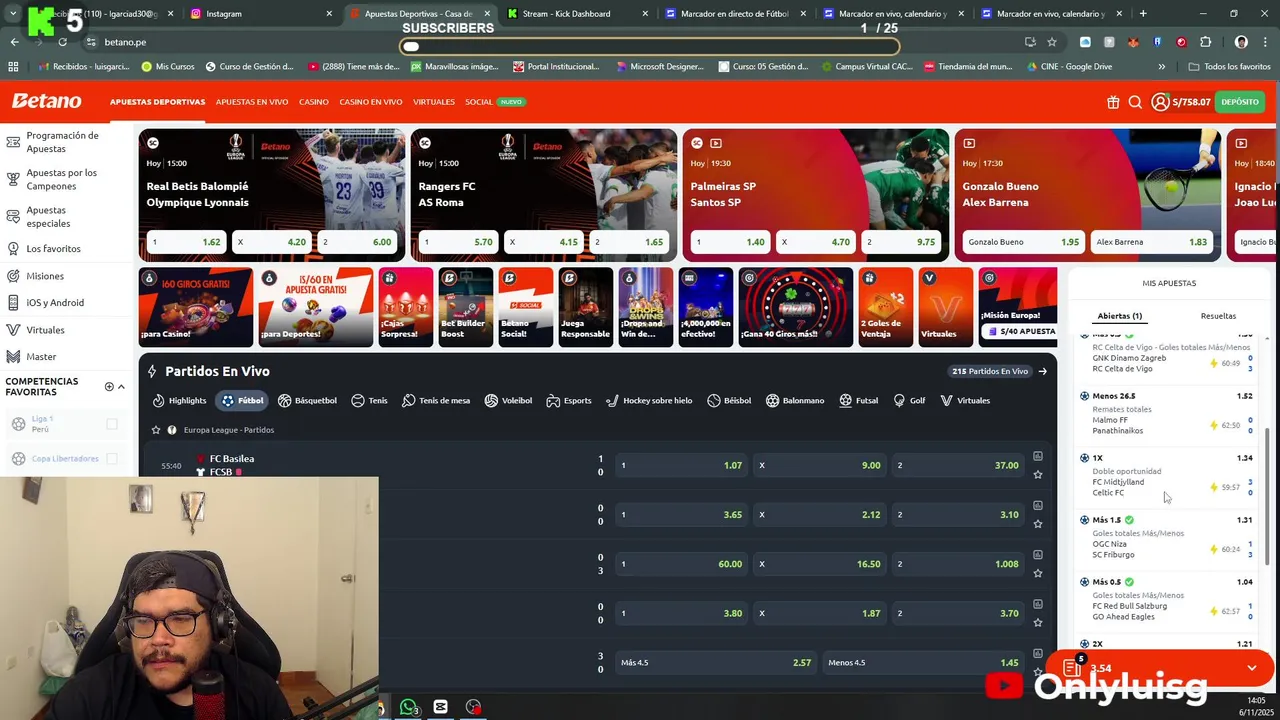Select the Hockey sobre hielo filter
The width and height of the screenshot is (1280, 720).
pyautogui.click(x=649, y=400)
